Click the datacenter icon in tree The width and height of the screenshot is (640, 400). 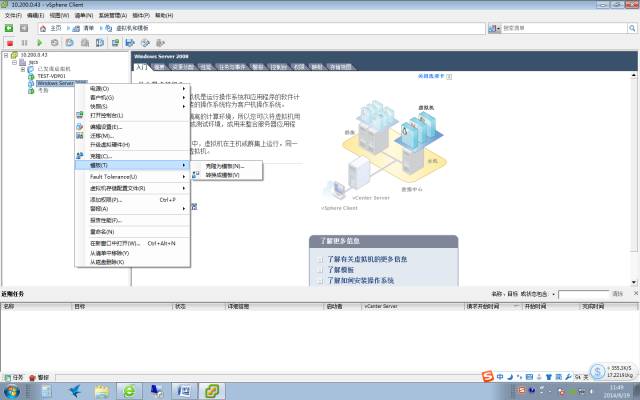click(23, 62)
